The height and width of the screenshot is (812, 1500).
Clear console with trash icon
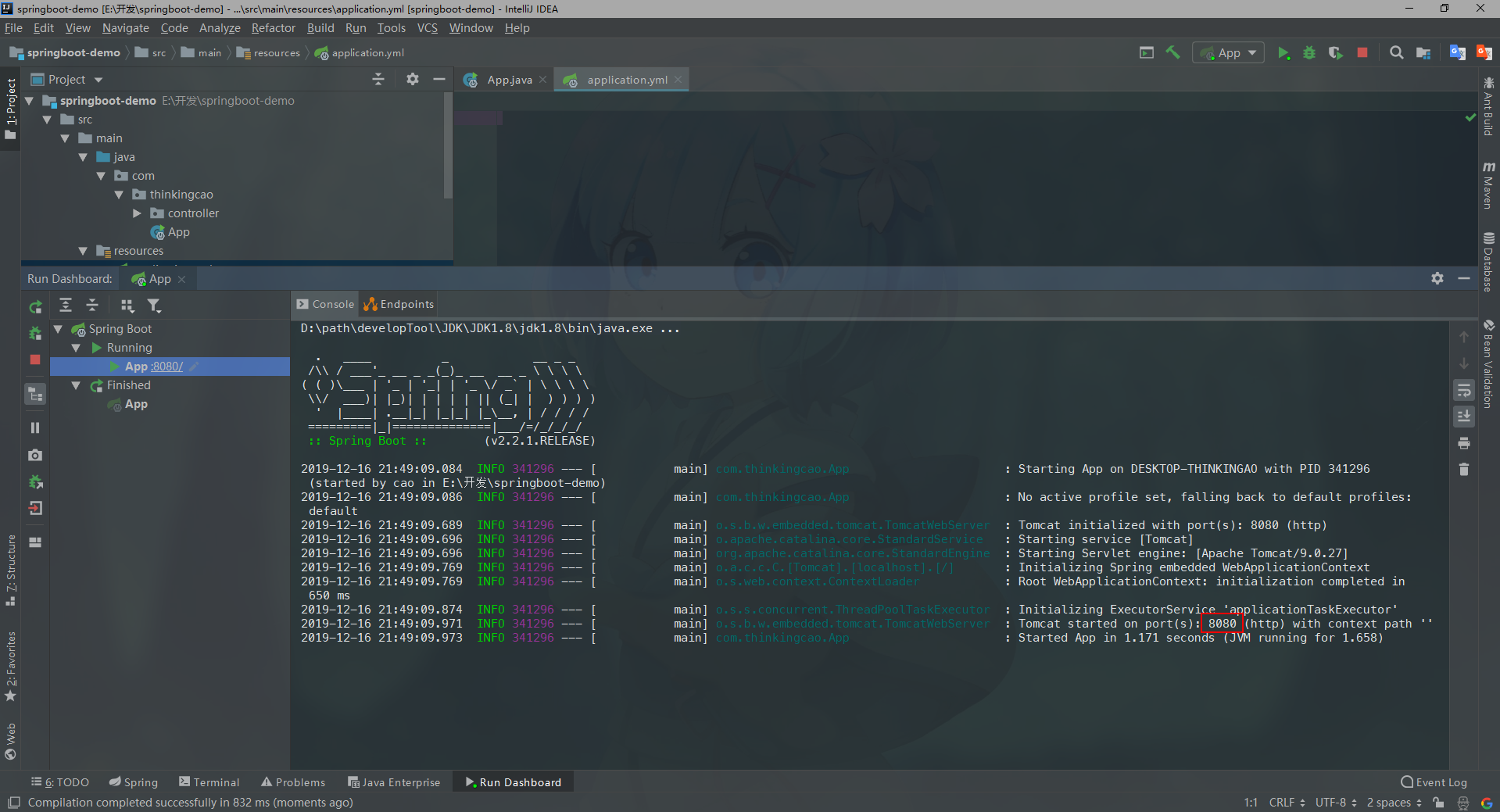1464,469
